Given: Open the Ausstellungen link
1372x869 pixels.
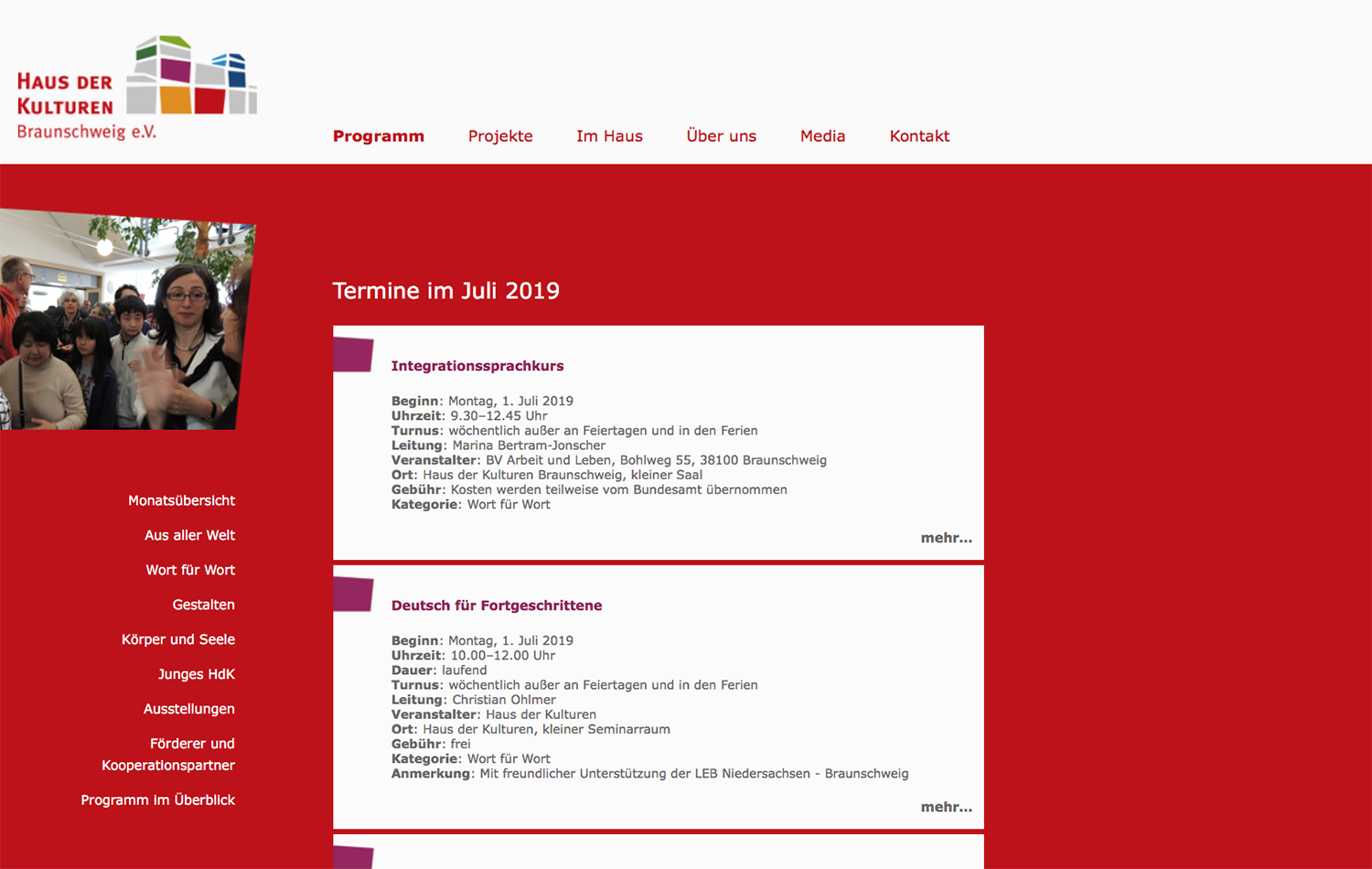Looking at the screenshot, I should 188,709.
